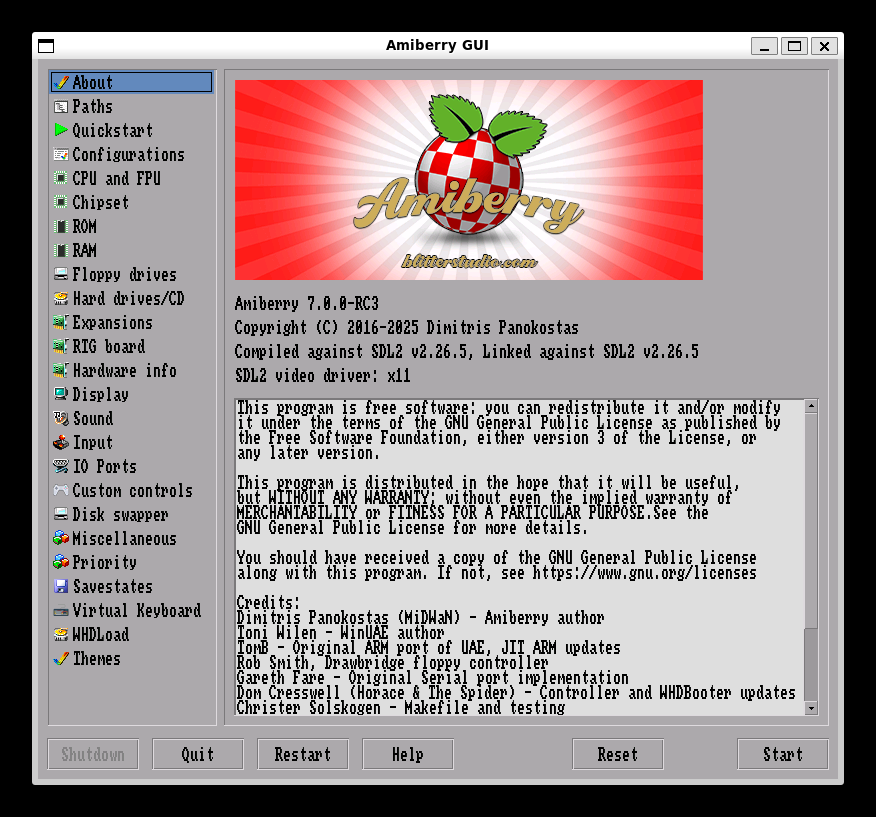
Task: Click the Floppy drives disk icon
Action: click(x=61, y=274)
